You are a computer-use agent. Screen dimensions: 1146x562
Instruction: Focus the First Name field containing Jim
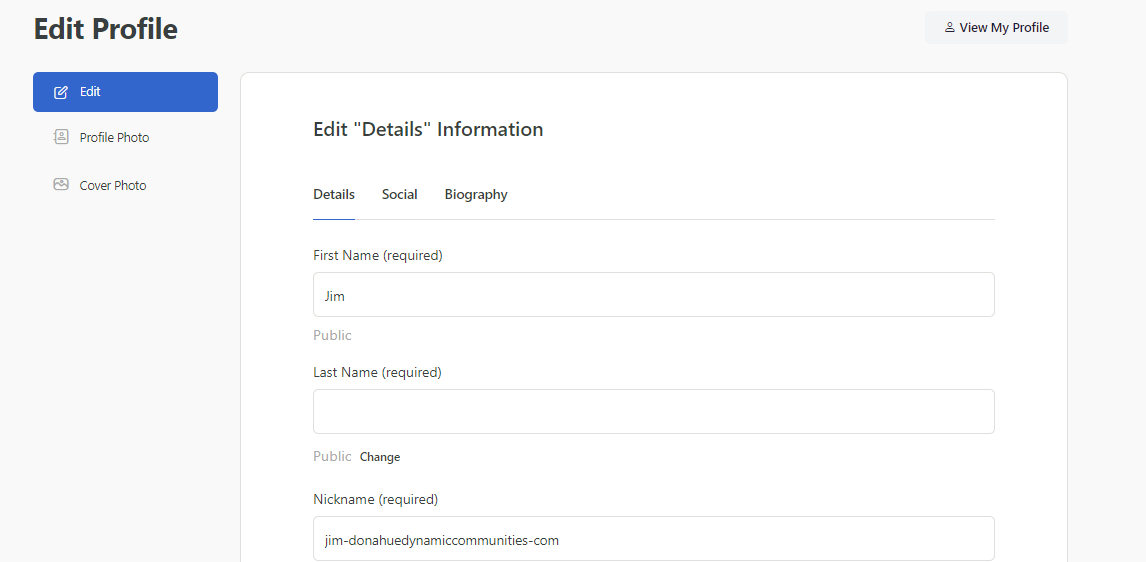point(653,295)
